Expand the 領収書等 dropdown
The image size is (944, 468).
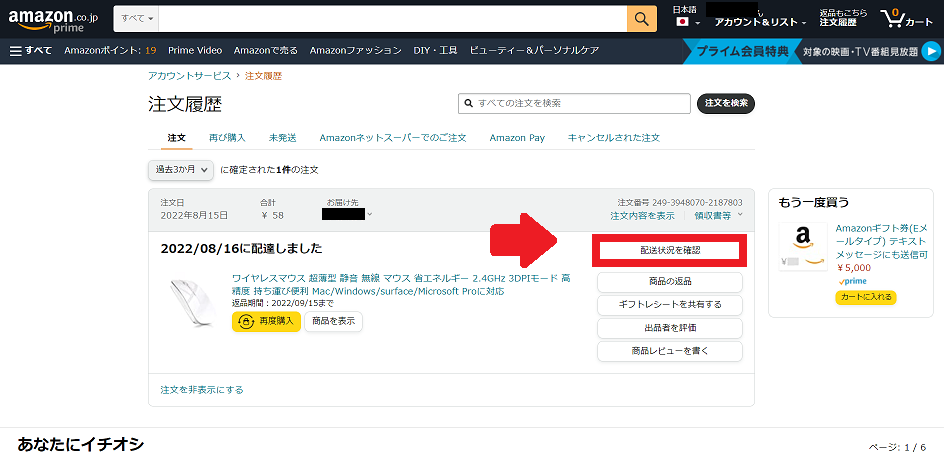coord(718,216)
